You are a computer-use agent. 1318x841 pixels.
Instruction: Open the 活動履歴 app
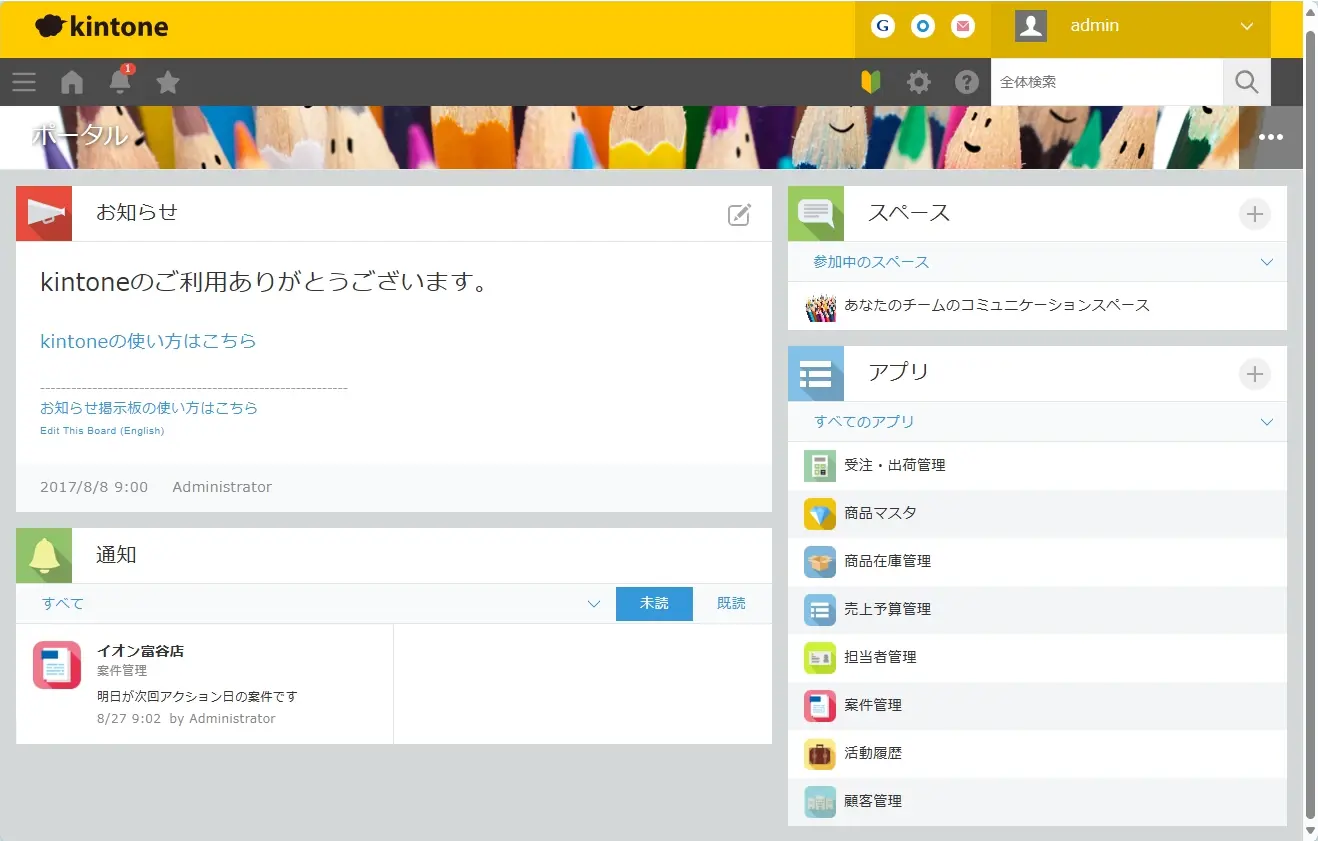point(1037,754)
